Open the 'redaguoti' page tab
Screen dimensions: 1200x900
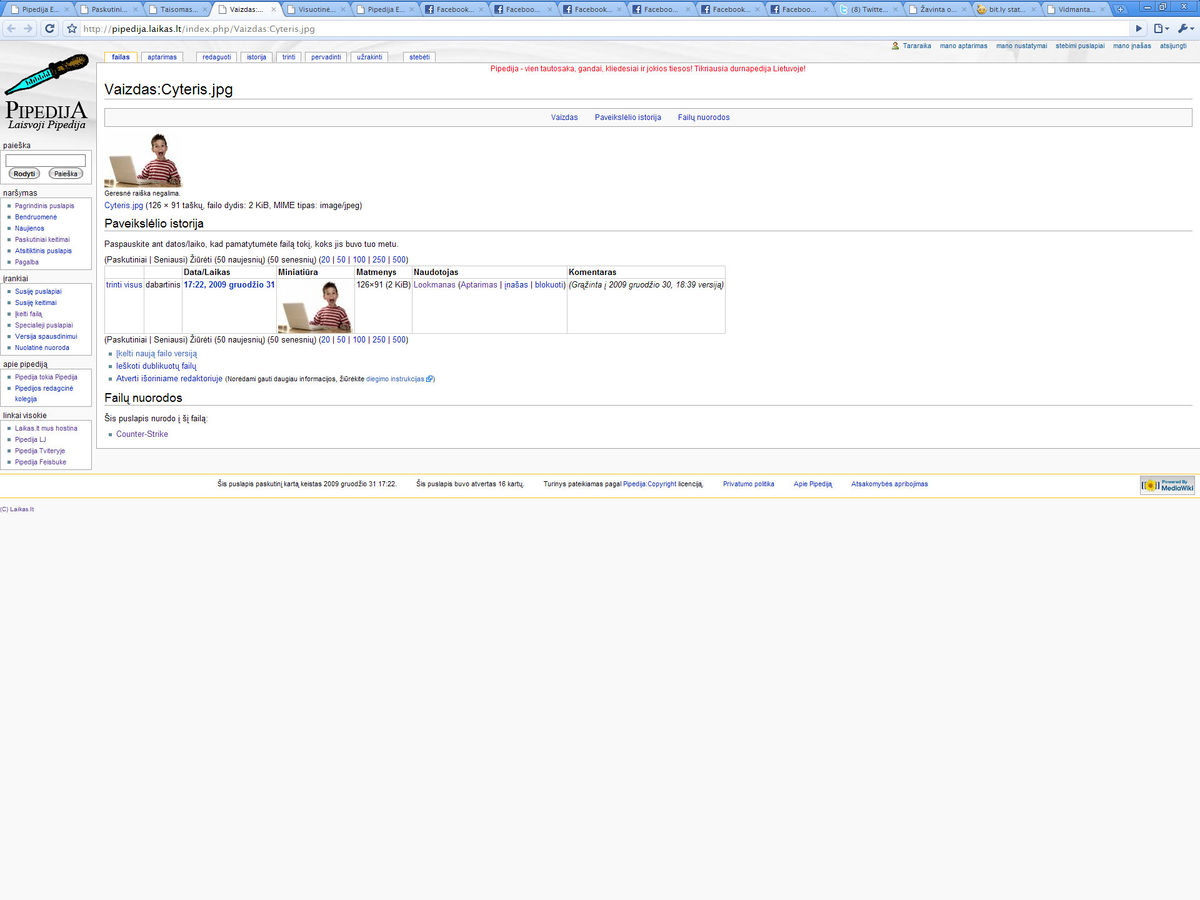click(217, 57)
